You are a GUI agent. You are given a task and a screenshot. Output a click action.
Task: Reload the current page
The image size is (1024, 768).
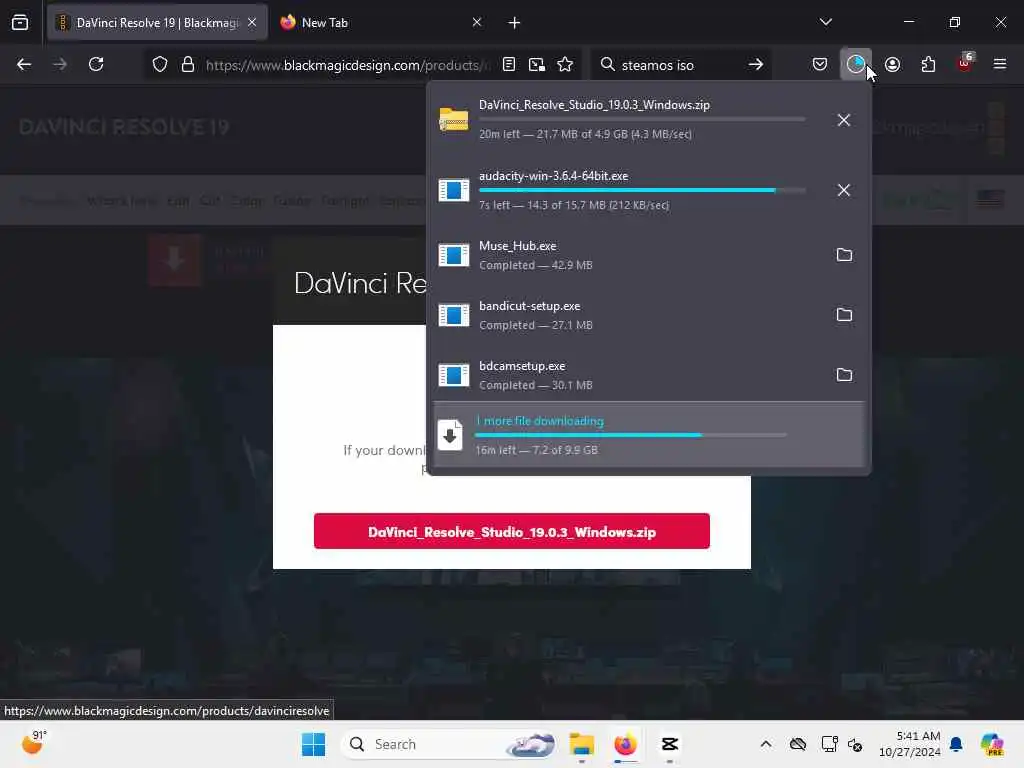96,65
